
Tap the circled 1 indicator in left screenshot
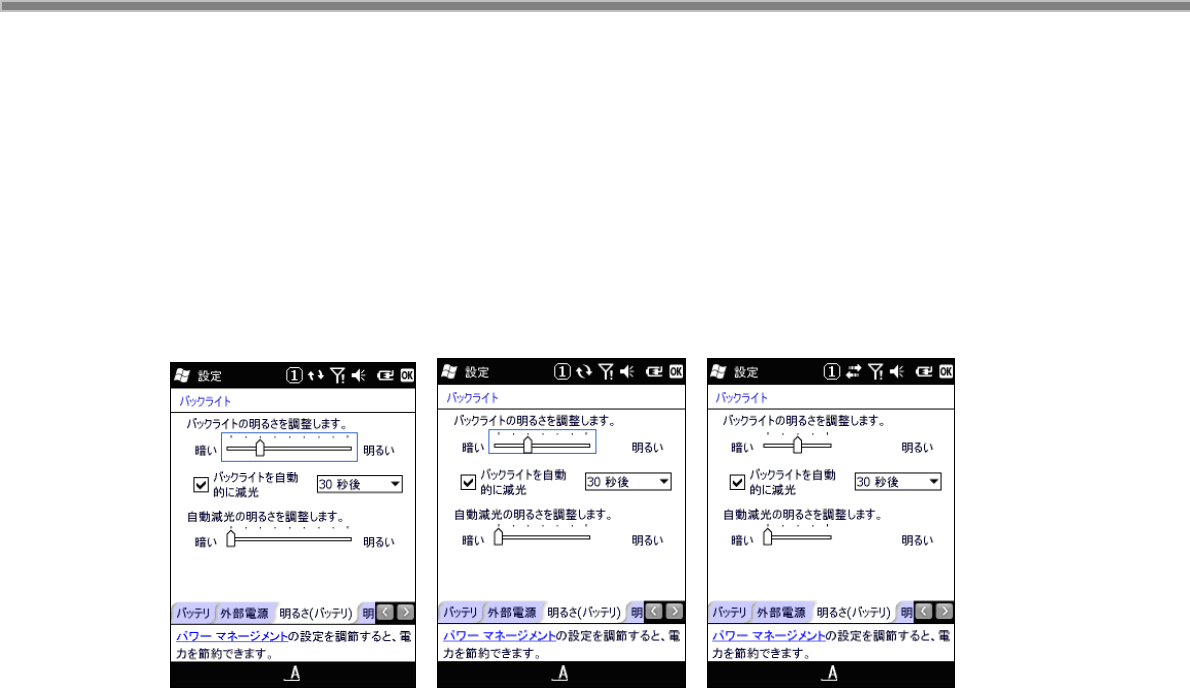click(x=294, y=375)
